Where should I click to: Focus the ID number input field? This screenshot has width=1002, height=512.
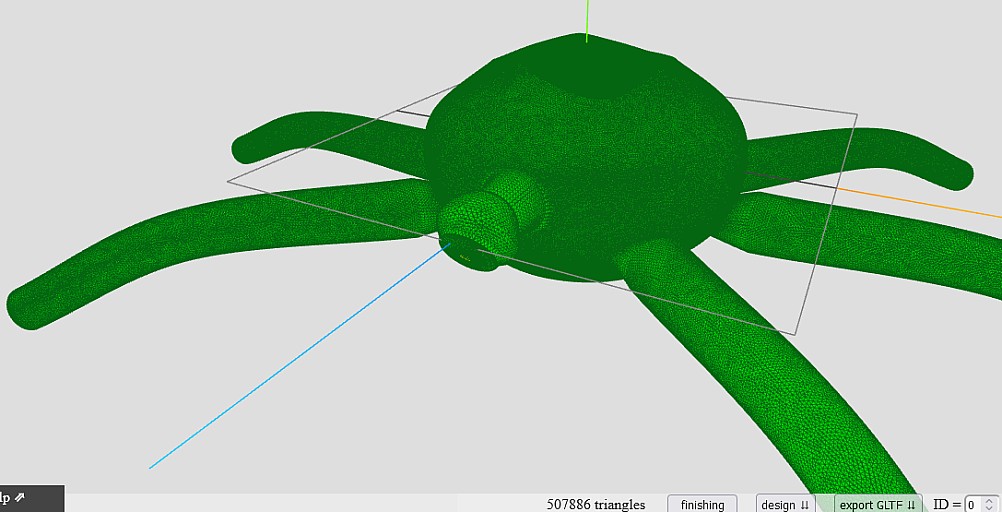pos(974,504)
